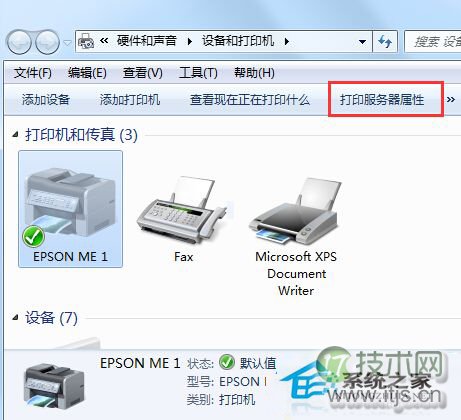Select the EPSON ME 1 printer icon

[x=70, y=208]
